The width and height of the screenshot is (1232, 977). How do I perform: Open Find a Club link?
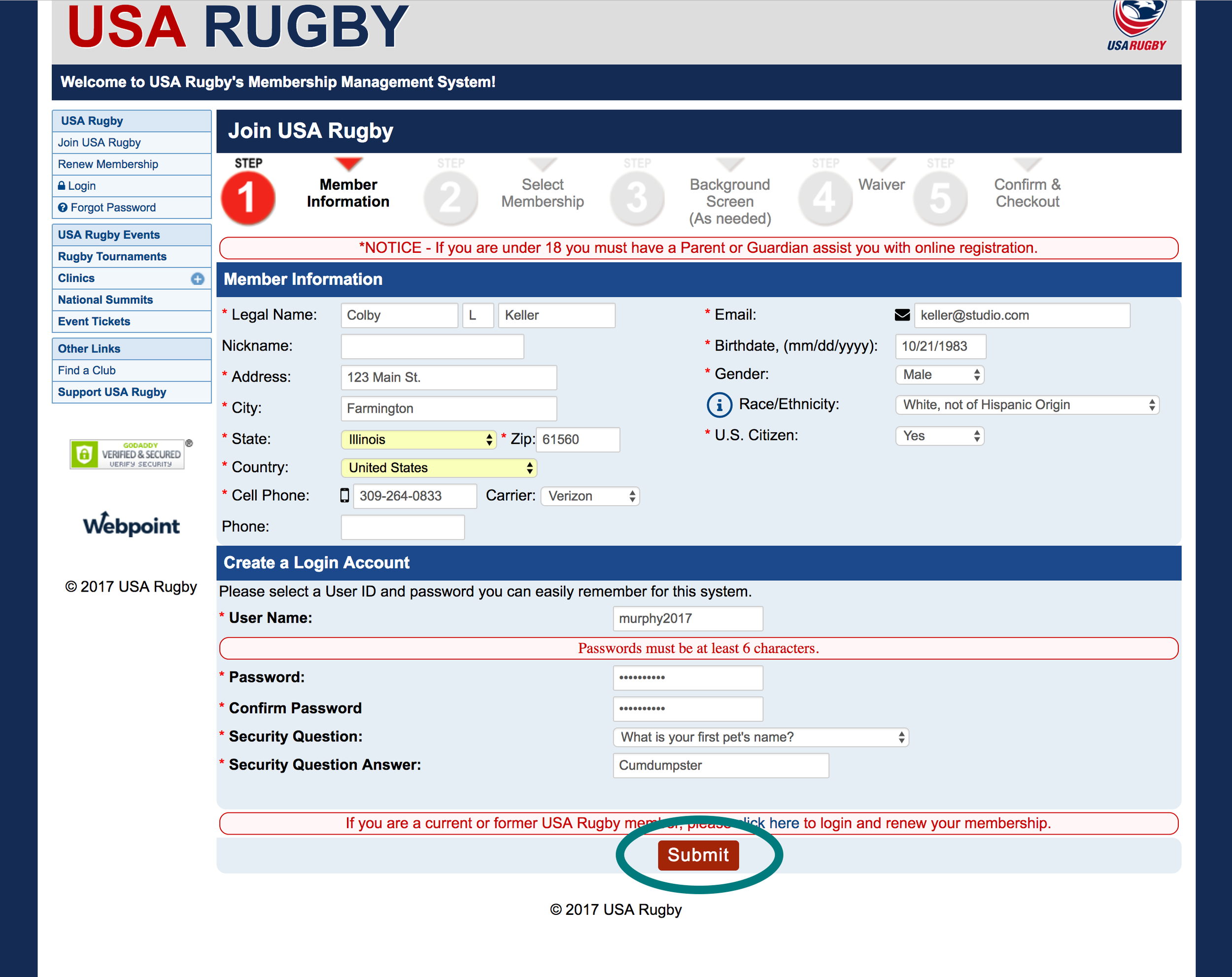point(132,371)
